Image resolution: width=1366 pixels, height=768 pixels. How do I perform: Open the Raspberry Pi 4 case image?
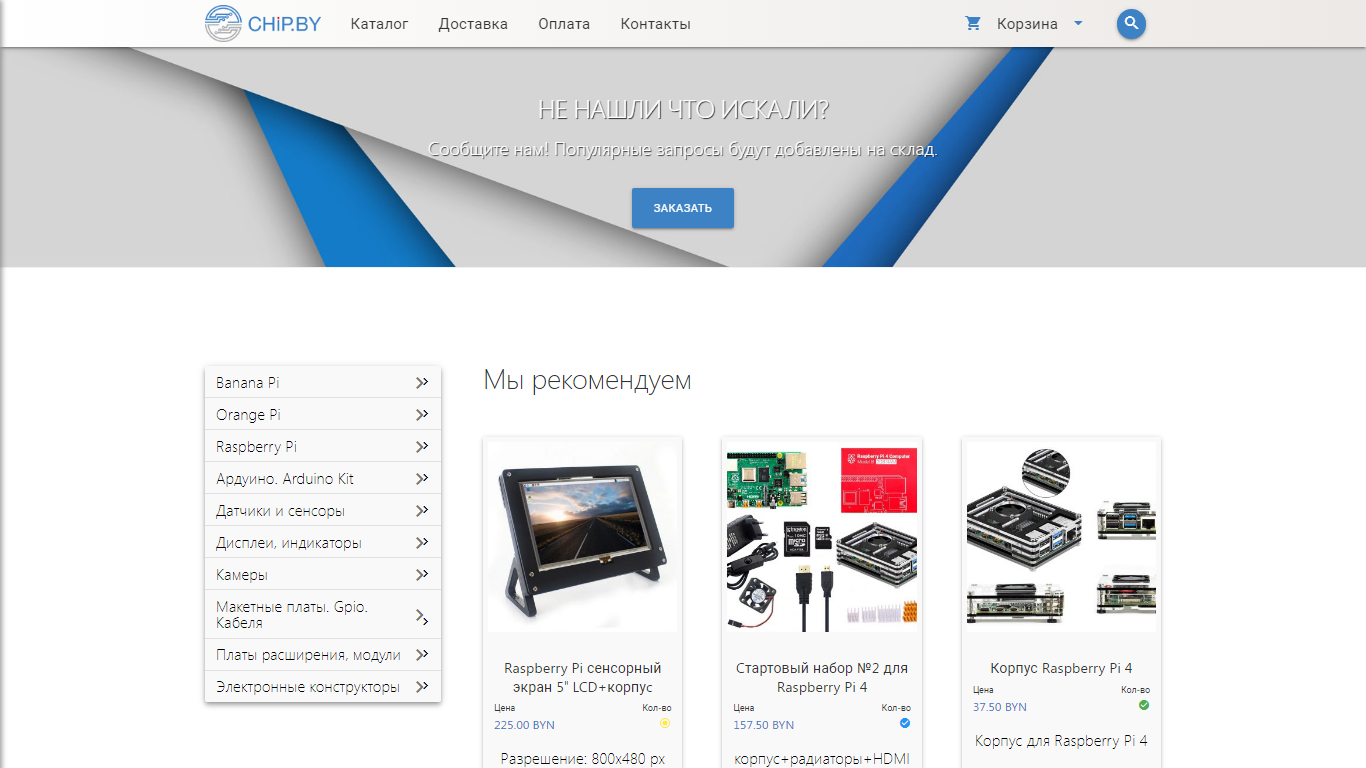click(x=1061, y=536)
